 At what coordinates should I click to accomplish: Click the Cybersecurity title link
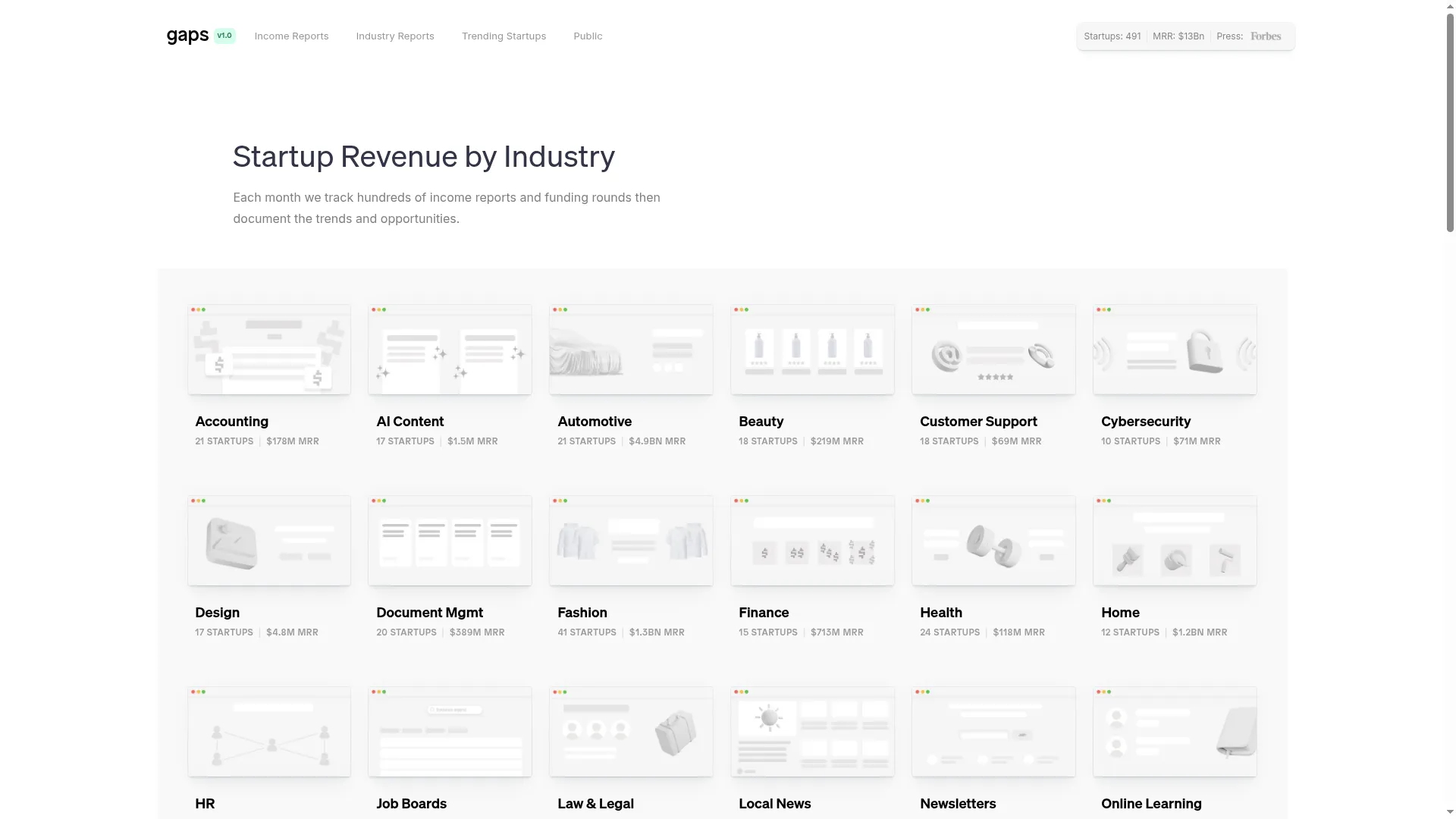[x=1146, y=422]
